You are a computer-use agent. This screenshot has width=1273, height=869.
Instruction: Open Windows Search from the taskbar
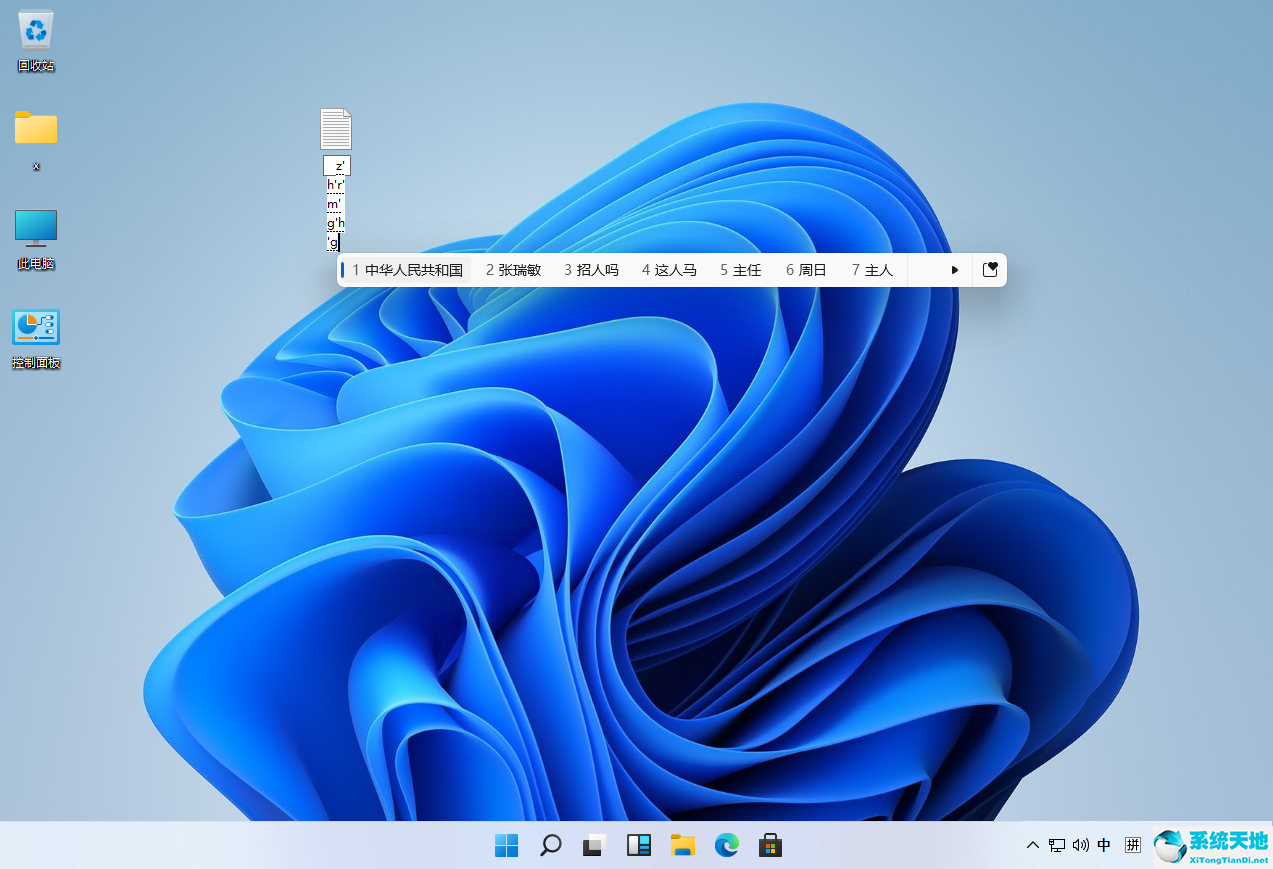tap(550, 844)
